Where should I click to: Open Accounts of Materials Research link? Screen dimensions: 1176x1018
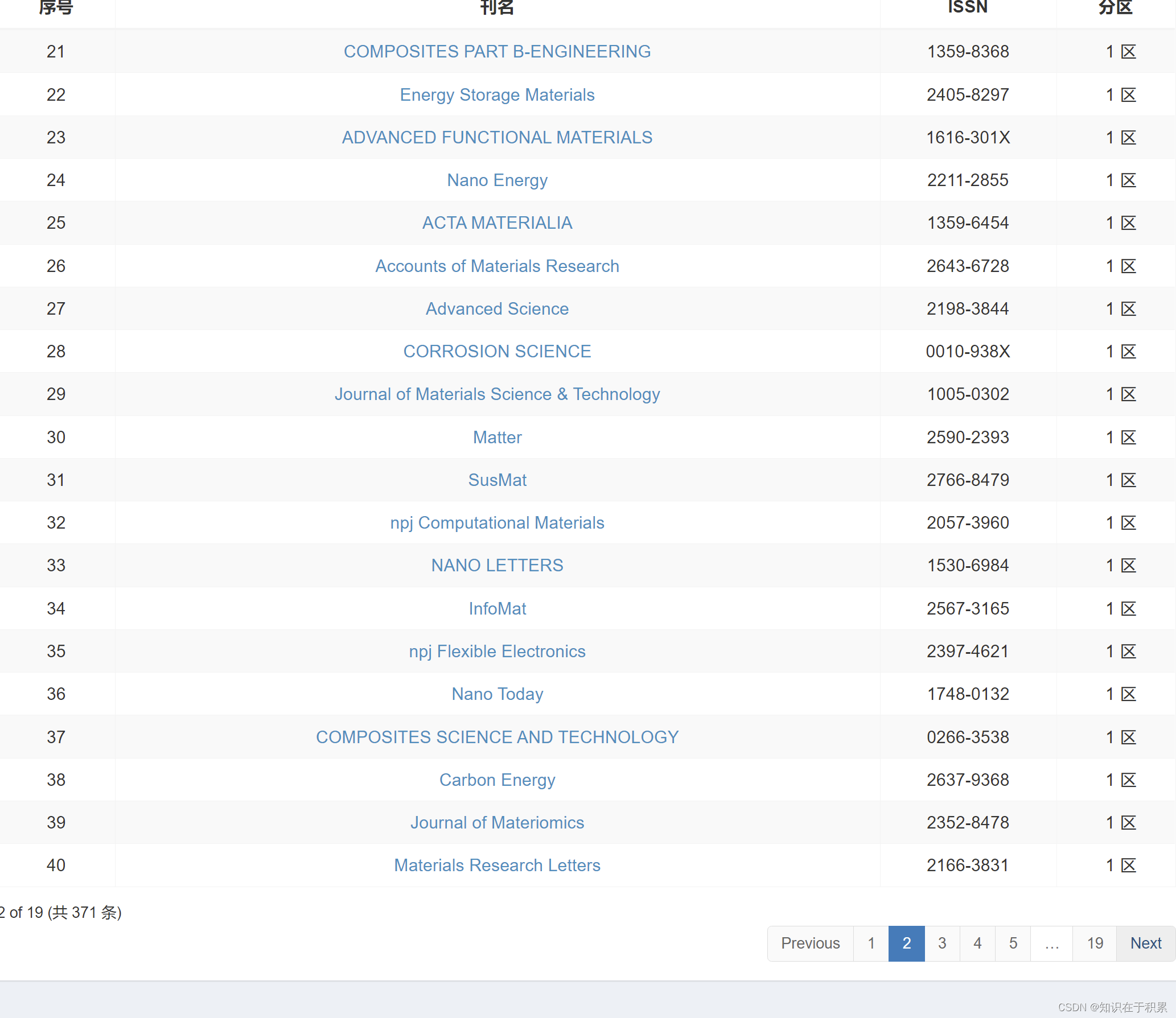497,266
